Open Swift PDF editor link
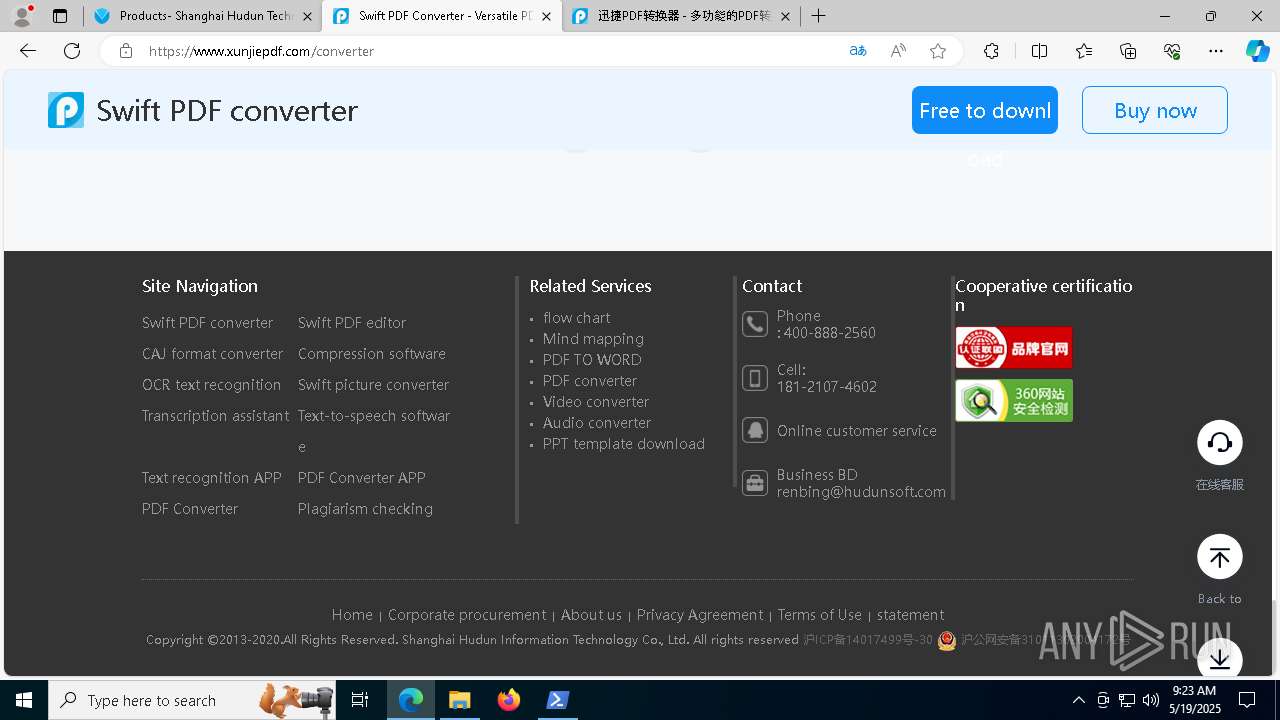Viewport: 1280px width, 720px height. (352, 323)
